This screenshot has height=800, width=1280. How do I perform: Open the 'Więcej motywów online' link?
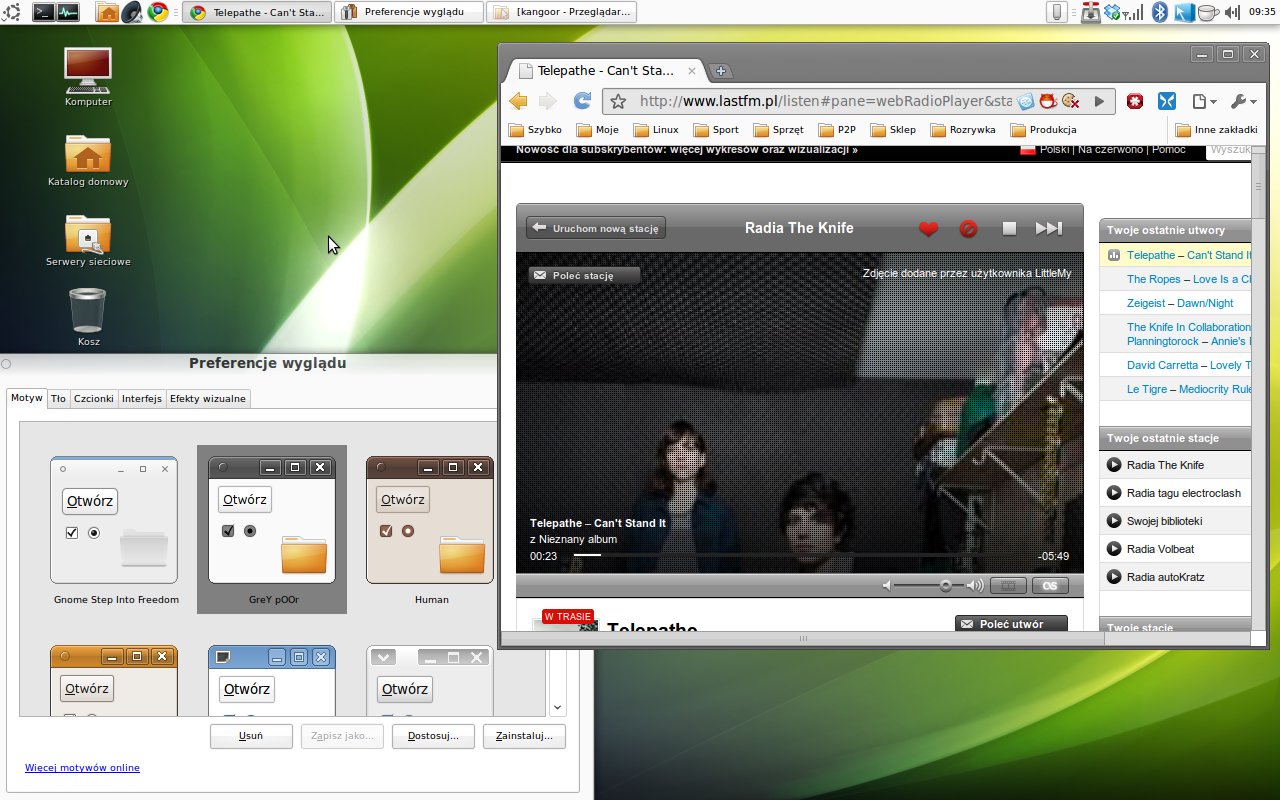82,768
